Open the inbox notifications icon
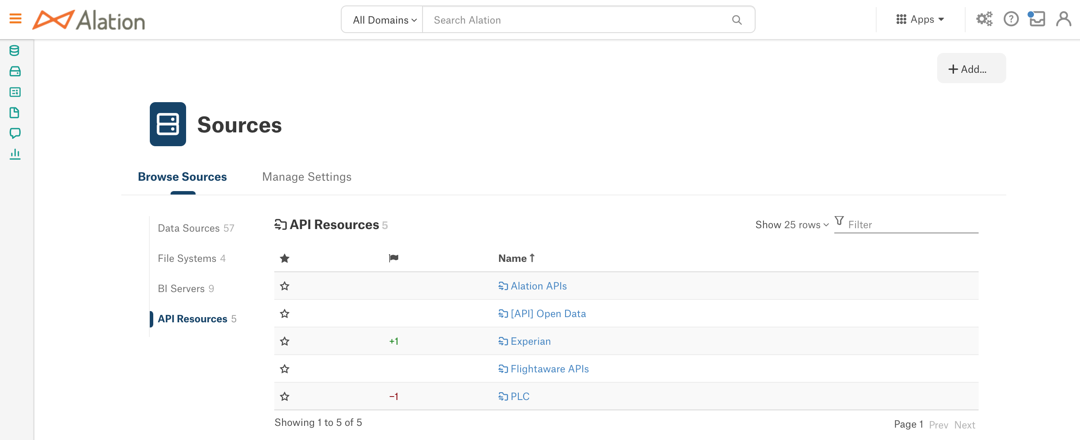 1037,19
